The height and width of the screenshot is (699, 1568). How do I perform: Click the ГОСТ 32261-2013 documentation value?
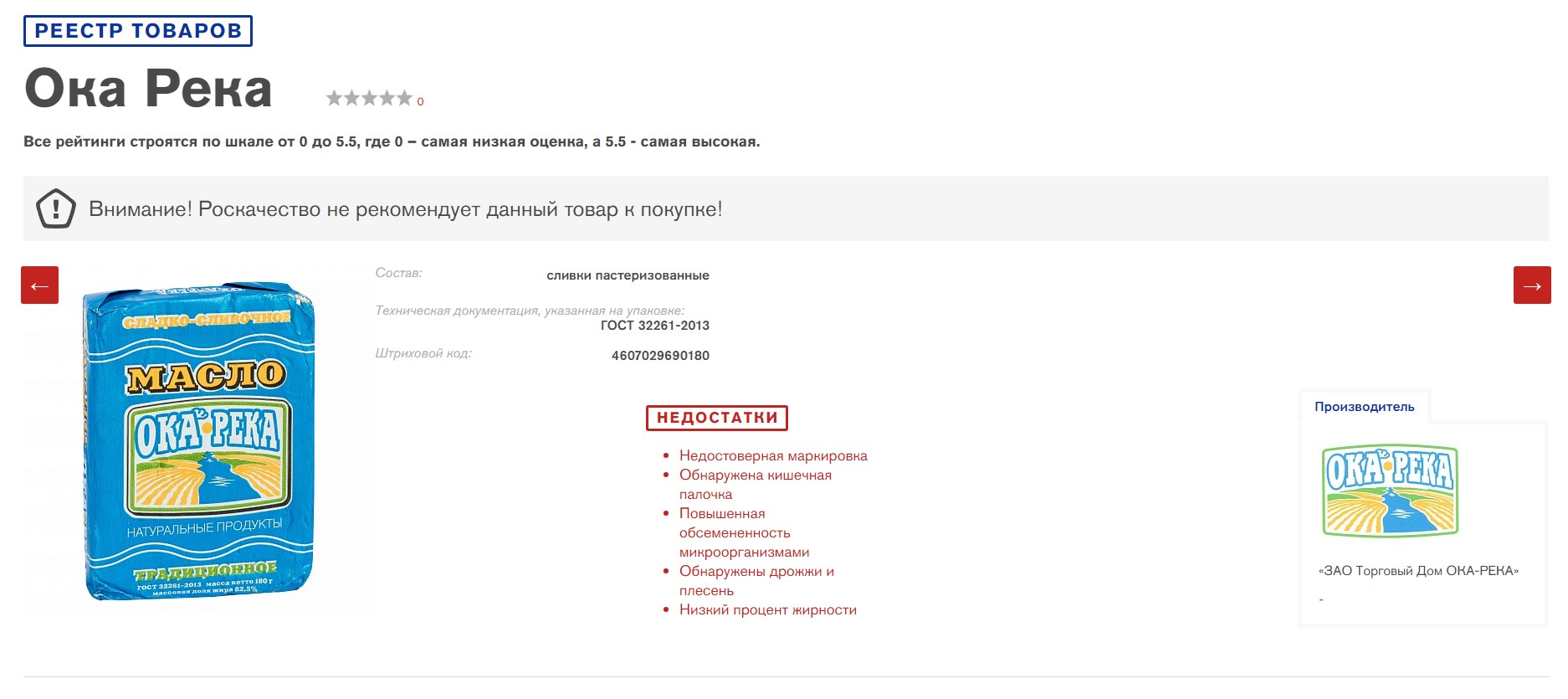(655, 326)
